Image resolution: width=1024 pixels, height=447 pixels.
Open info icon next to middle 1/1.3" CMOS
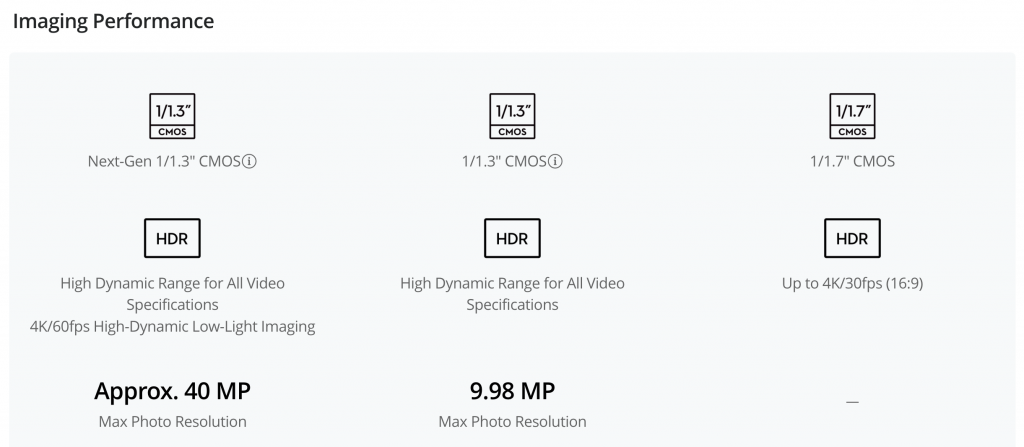(555, 161)
